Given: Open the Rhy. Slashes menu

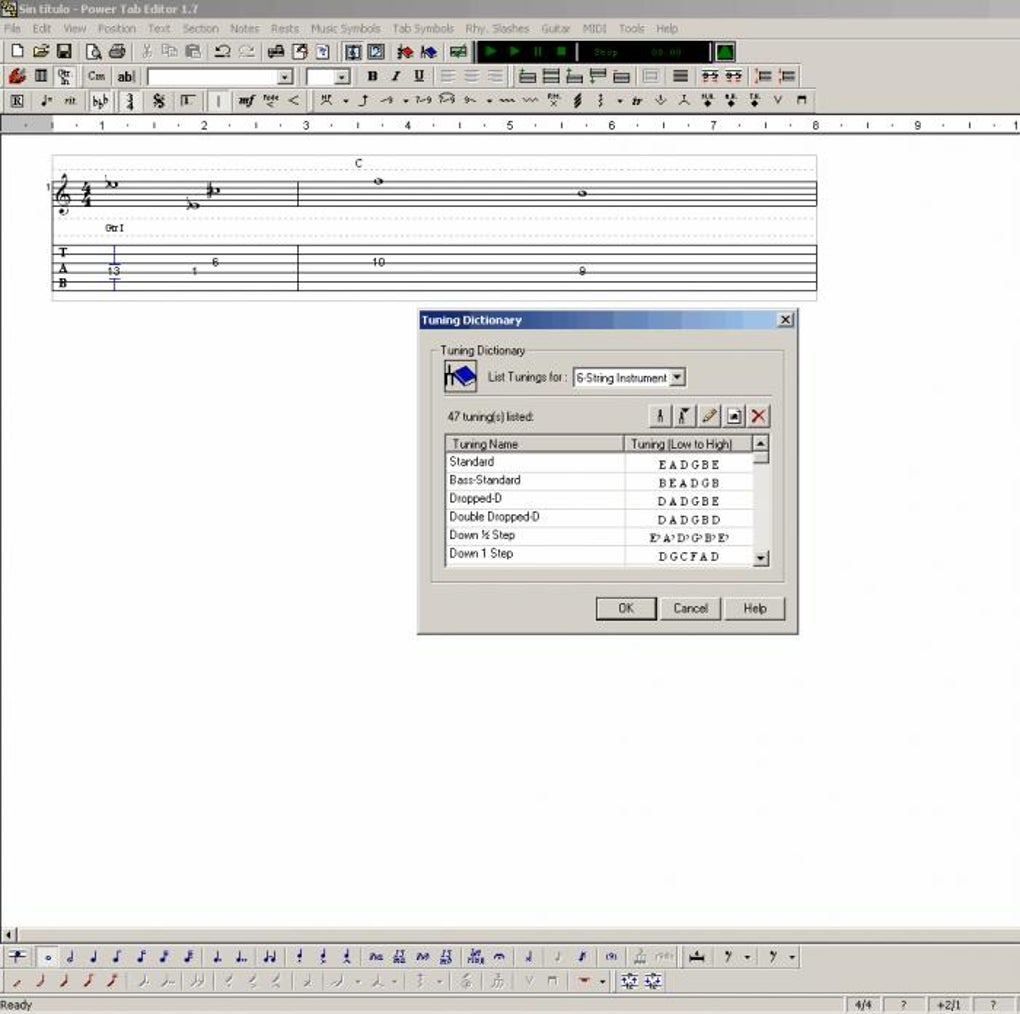Looking at the screenshot, I should (x=497, y=29).
